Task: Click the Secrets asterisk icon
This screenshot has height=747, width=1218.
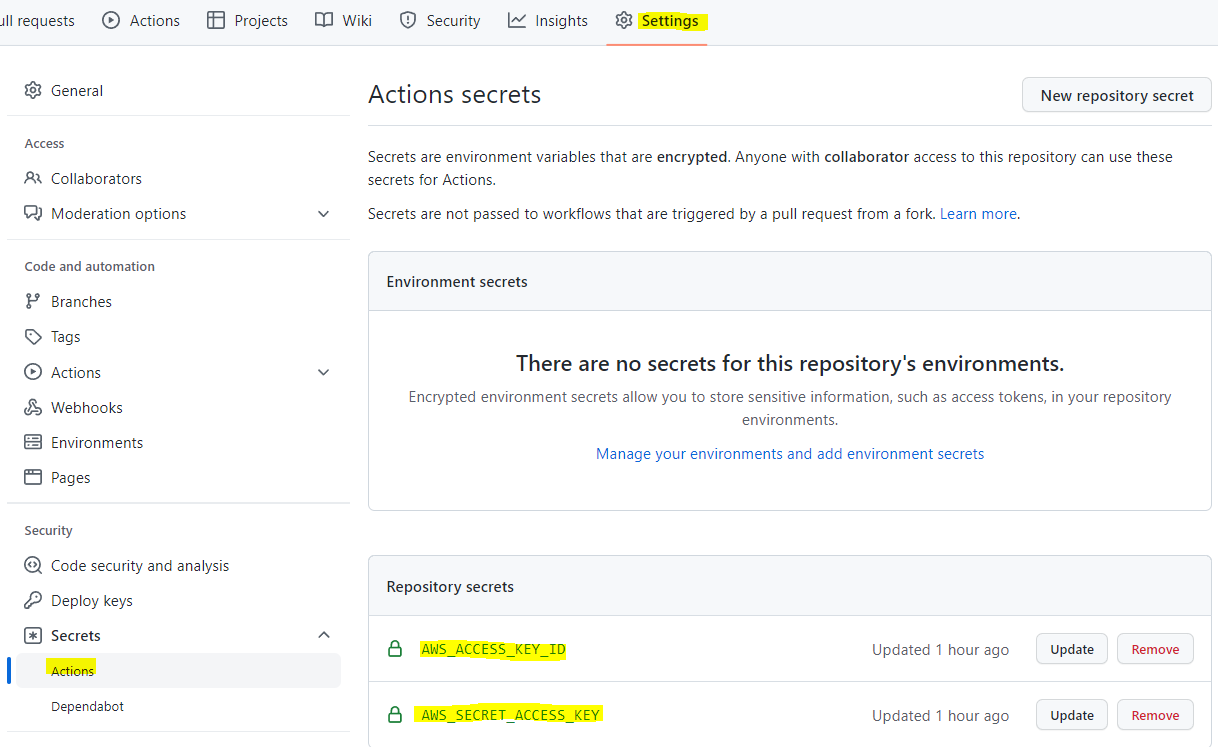Action: point(33,635)
